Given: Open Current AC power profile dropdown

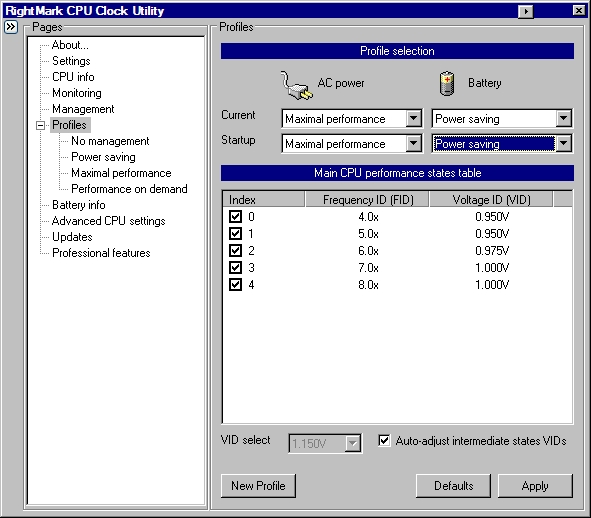Looking at the screenshot, I should coord(413,119).
